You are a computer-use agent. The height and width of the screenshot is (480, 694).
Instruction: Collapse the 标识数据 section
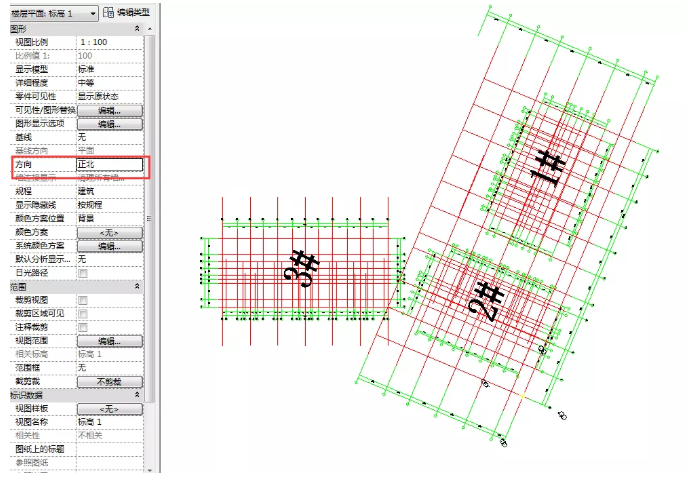coord(137,395)
